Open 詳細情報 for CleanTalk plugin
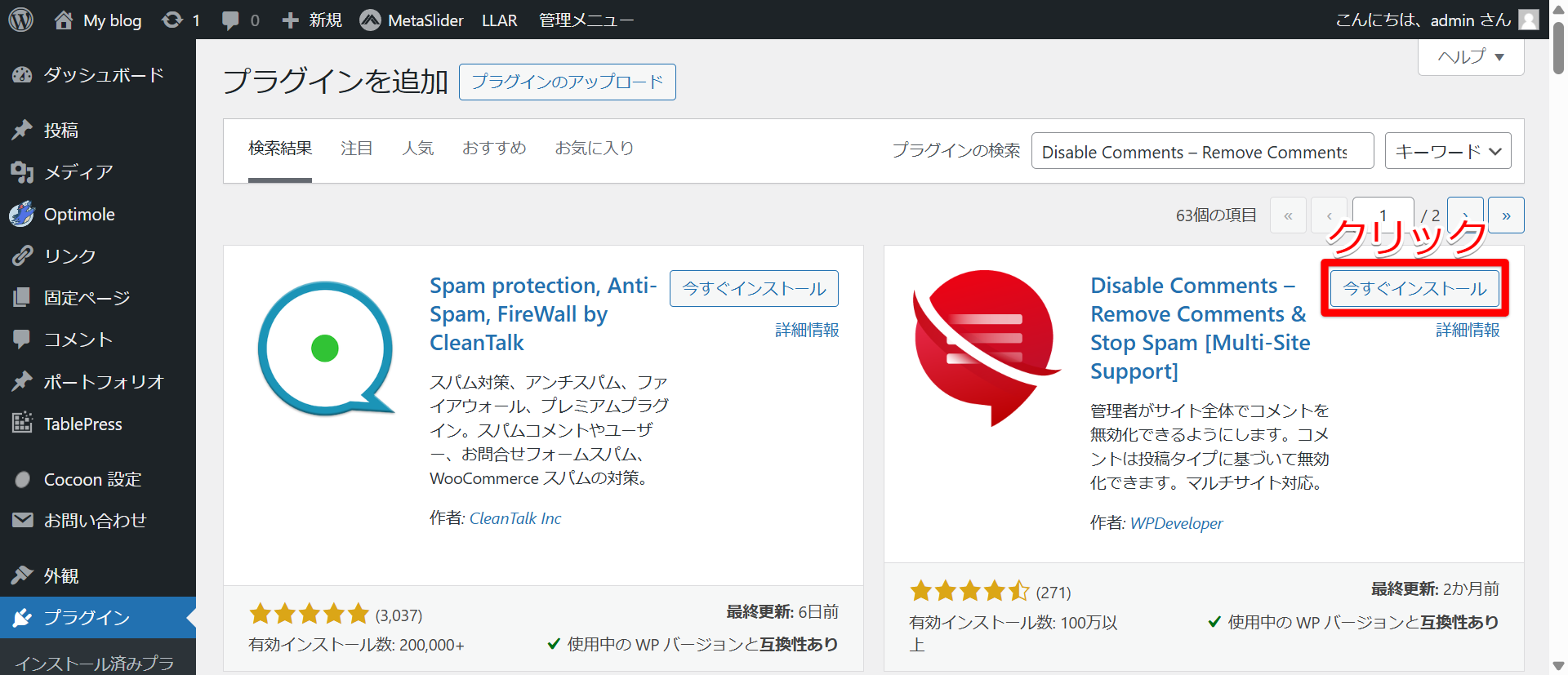 pos(807,331)
